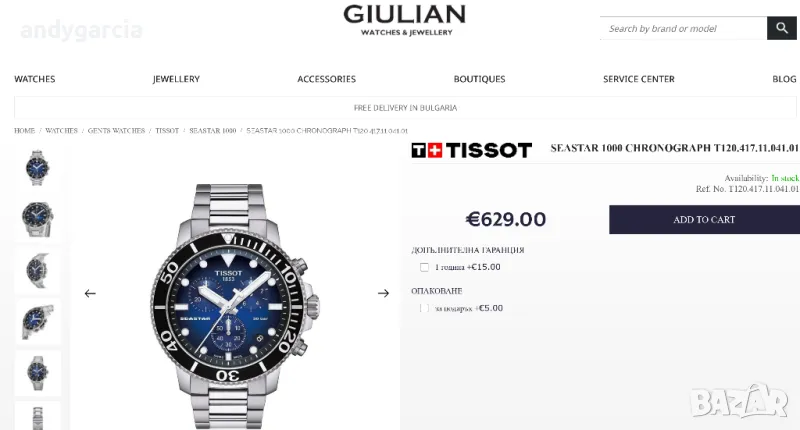
Task: Show previous watch image with left arrow
Action: point(90,293)
